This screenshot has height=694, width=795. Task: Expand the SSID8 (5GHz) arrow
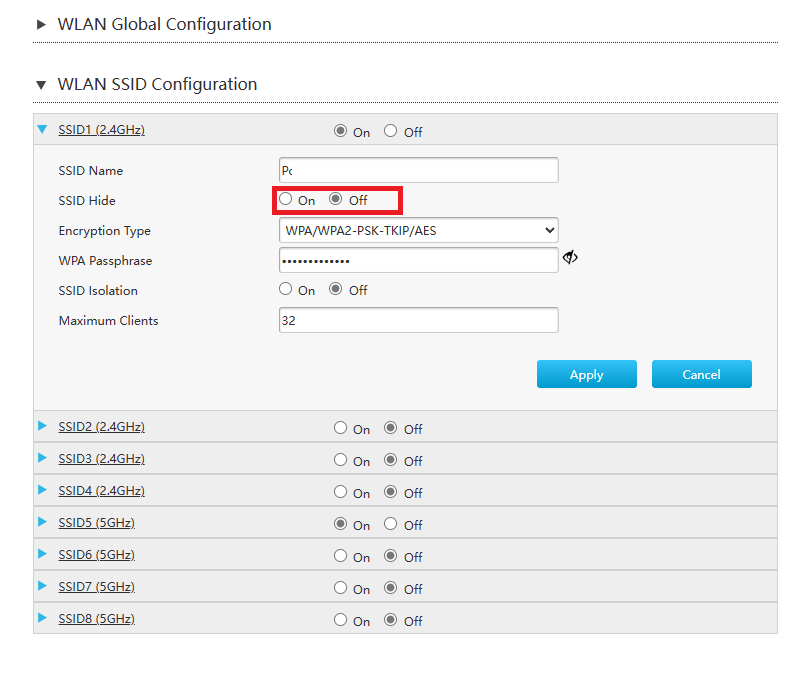[43, 617]
